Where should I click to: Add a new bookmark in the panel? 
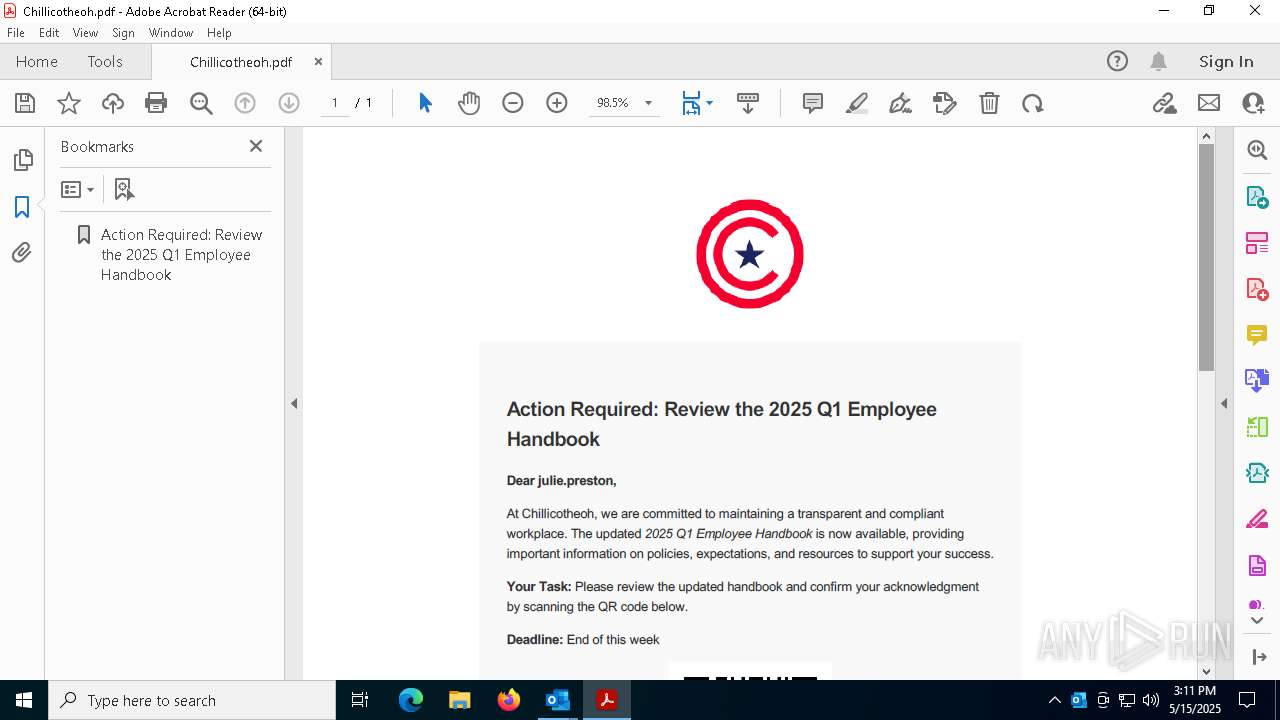pos(124,189)
